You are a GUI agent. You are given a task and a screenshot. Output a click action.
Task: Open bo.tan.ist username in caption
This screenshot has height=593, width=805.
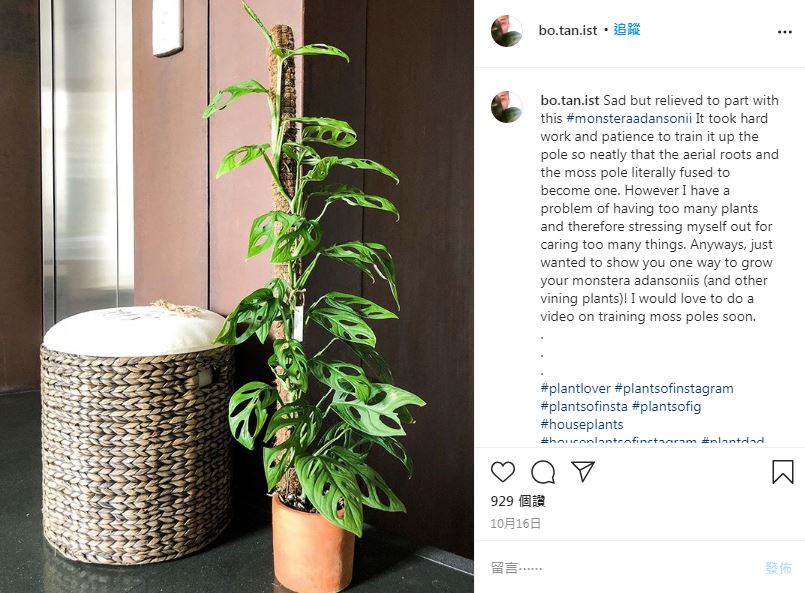click(570, 100)
